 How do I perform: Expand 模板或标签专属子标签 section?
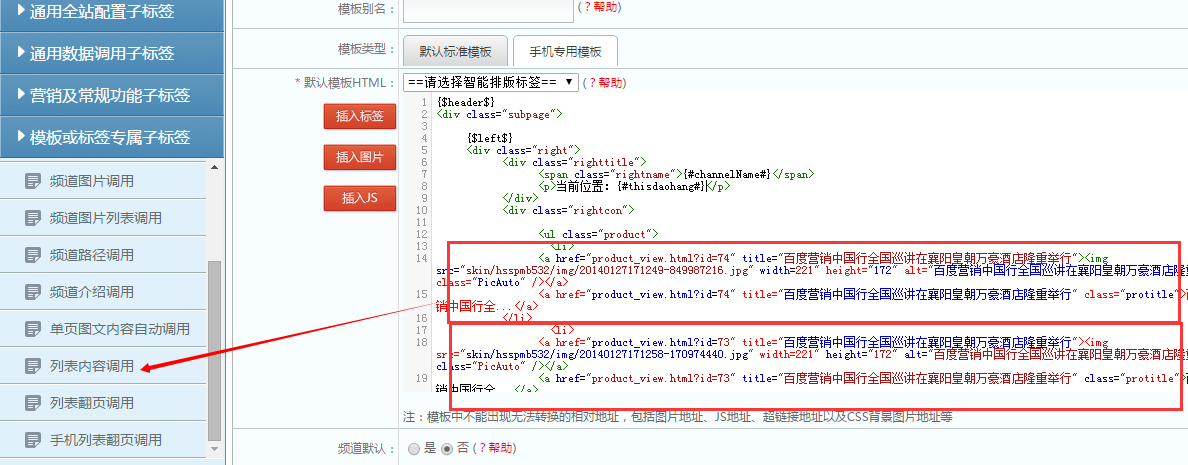(x=111, y=137)
